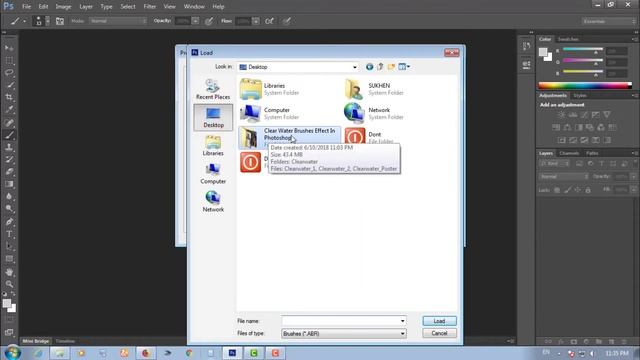Click Cancel in the Load dialog
The height and width of the screenshot is (360, 640).
(439, 333)
